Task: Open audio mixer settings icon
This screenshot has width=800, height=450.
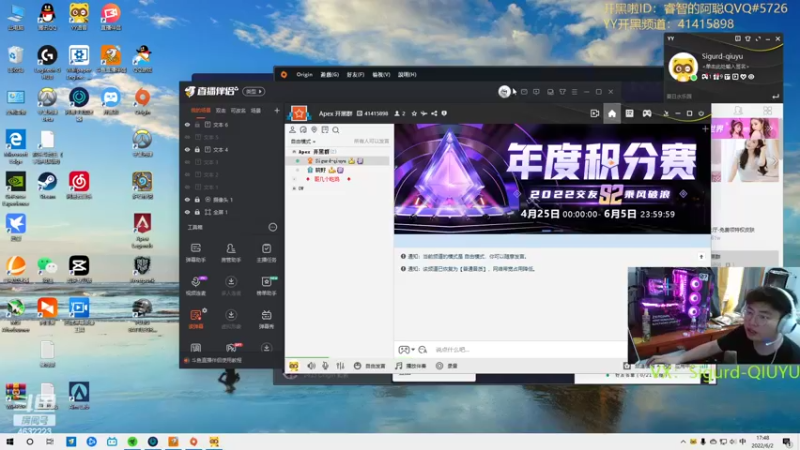Action: [x=340, y=366]
